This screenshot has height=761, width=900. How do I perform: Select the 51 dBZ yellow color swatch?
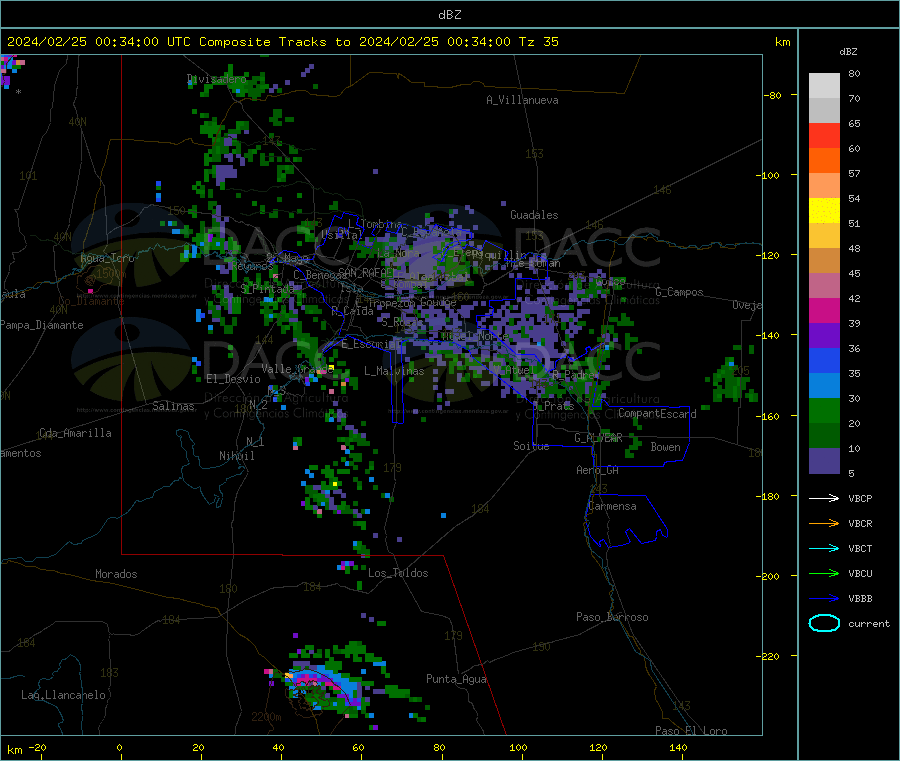pyautogui.click(x=824, y=211)
